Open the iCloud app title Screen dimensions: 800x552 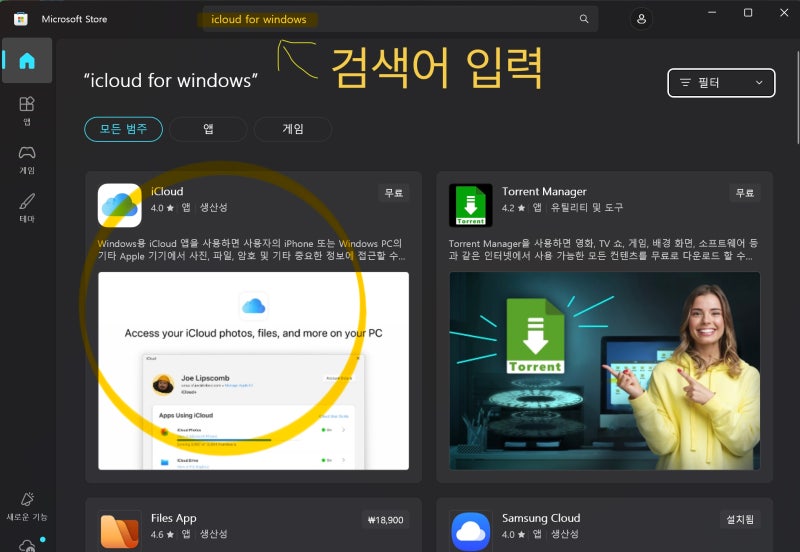point(167,191)
